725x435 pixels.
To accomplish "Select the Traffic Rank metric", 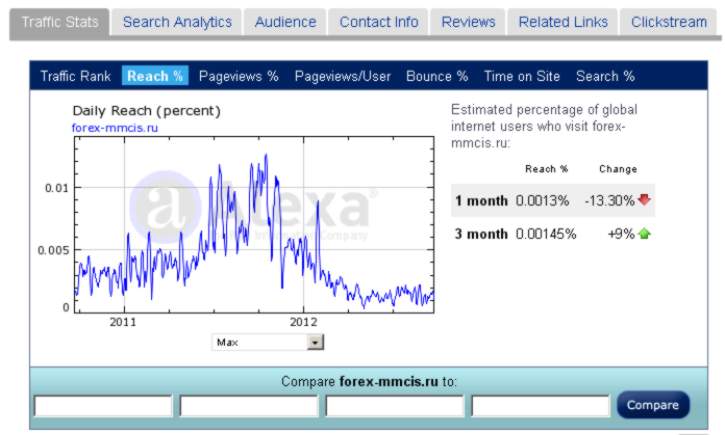I will point(75,76).
